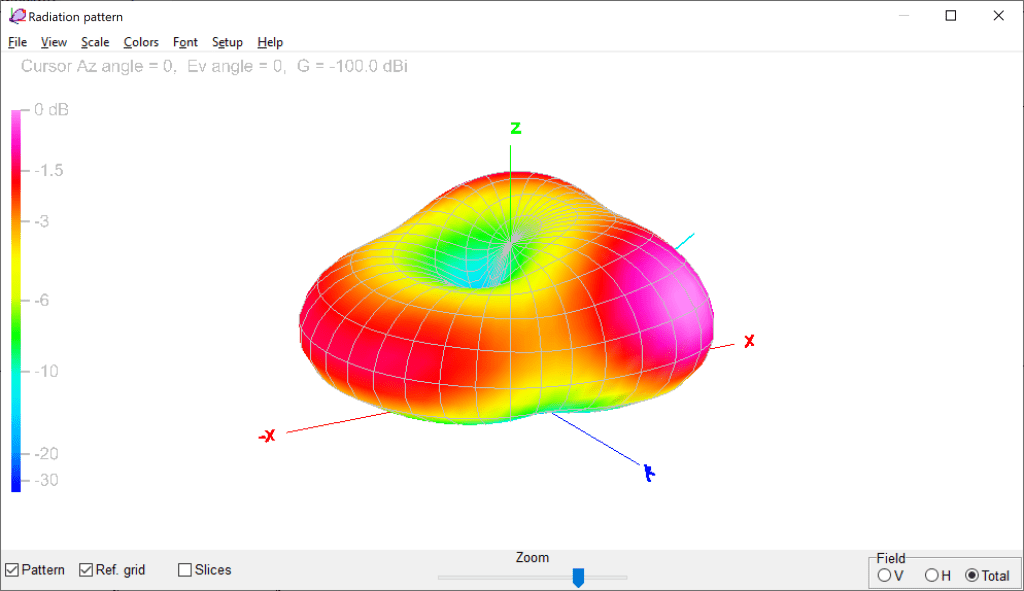Open the Font menu

(185, 42)
